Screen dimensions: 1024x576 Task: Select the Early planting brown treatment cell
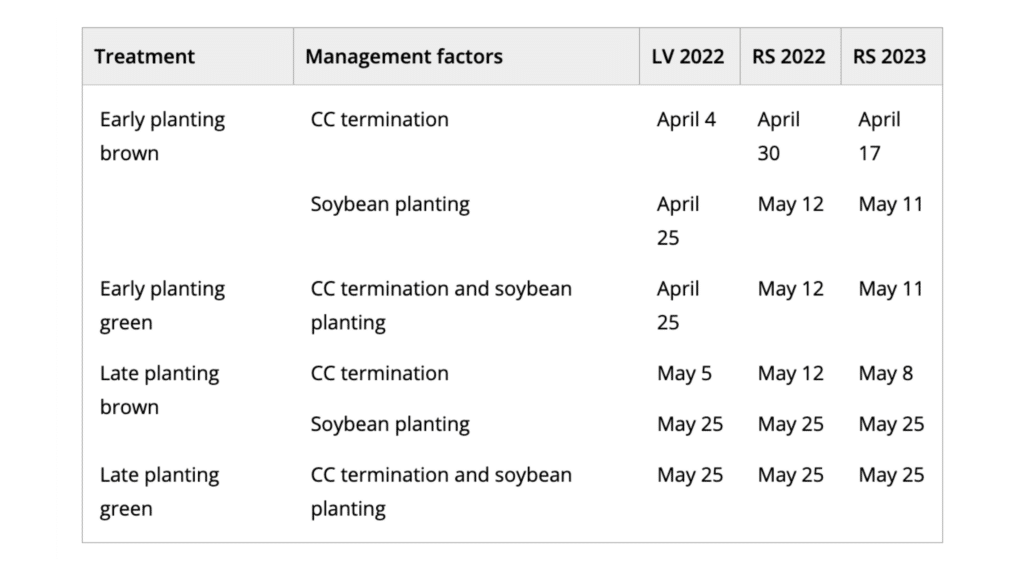pos(162,136)
